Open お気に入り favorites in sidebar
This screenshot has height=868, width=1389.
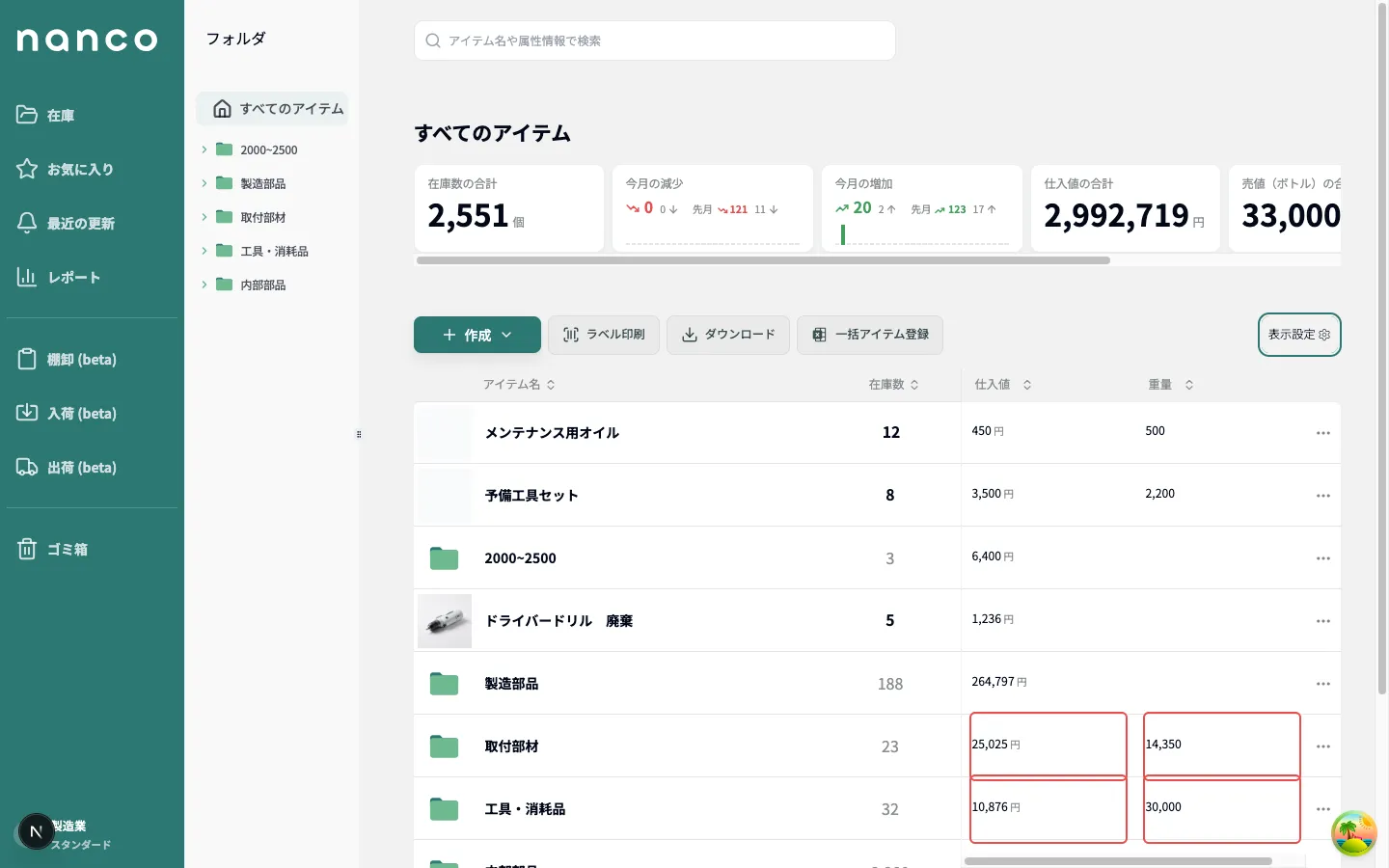click(x=65, y=169)
